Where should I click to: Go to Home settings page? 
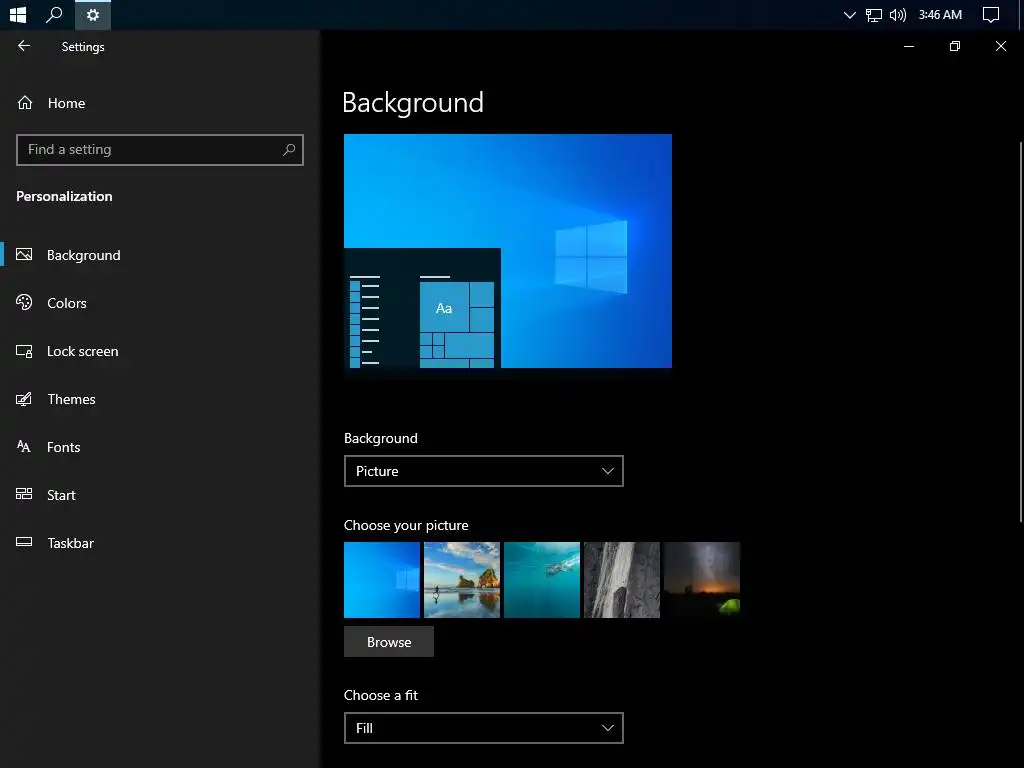pyautogui.click(x=66, y=103)
